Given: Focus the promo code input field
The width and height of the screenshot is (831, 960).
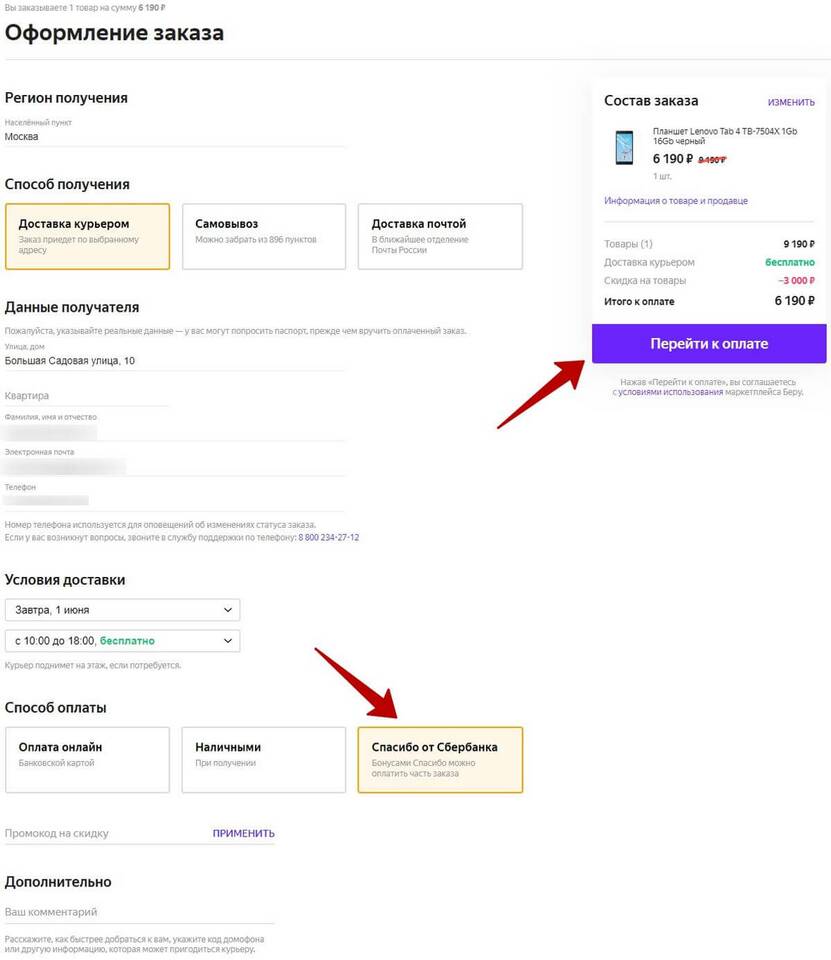Looking at the screenshot, I should click(x=100, y=833).
